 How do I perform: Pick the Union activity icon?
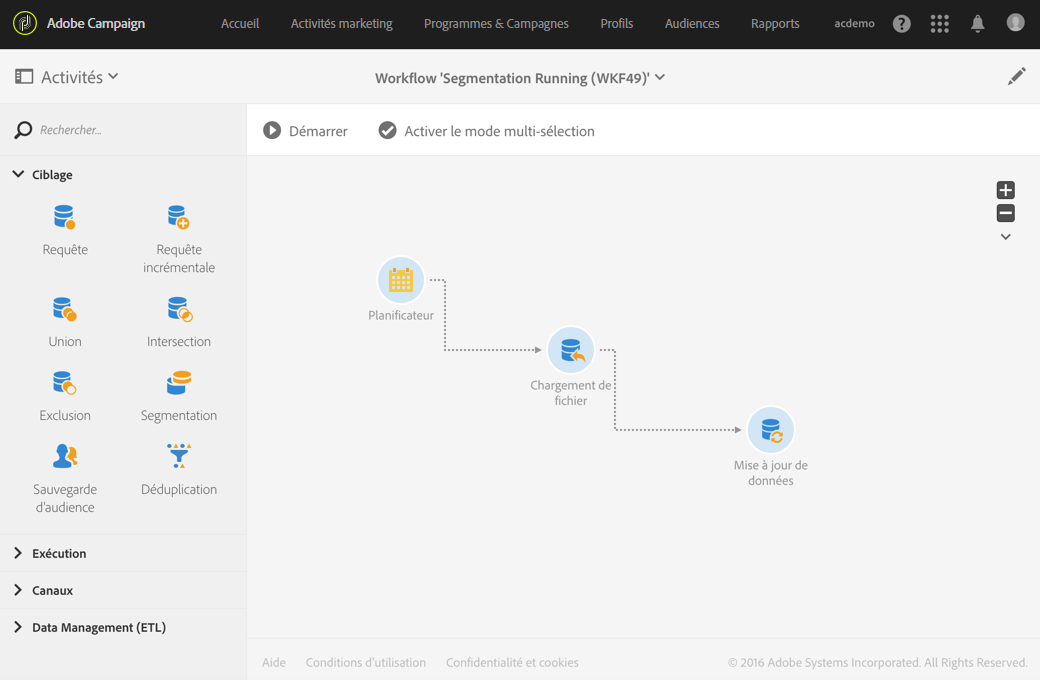(x=65, y=309)
